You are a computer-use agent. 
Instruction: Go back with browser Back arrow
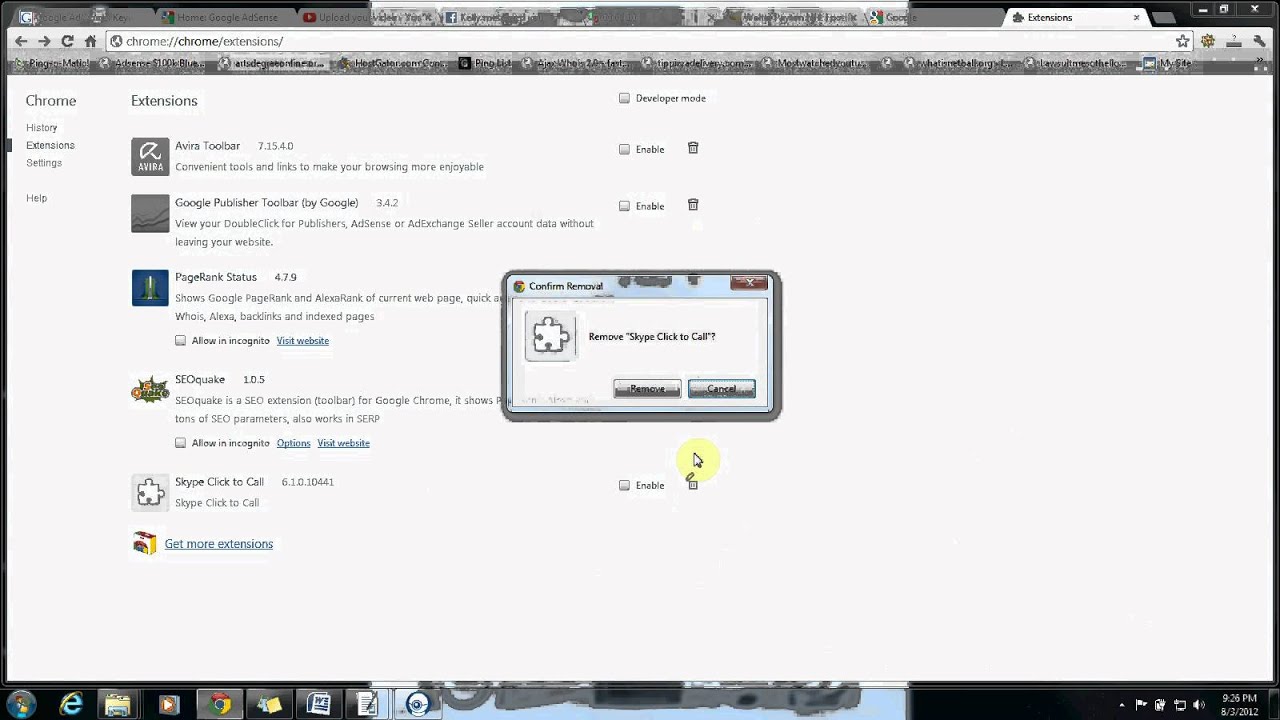[x=21, y=41]
